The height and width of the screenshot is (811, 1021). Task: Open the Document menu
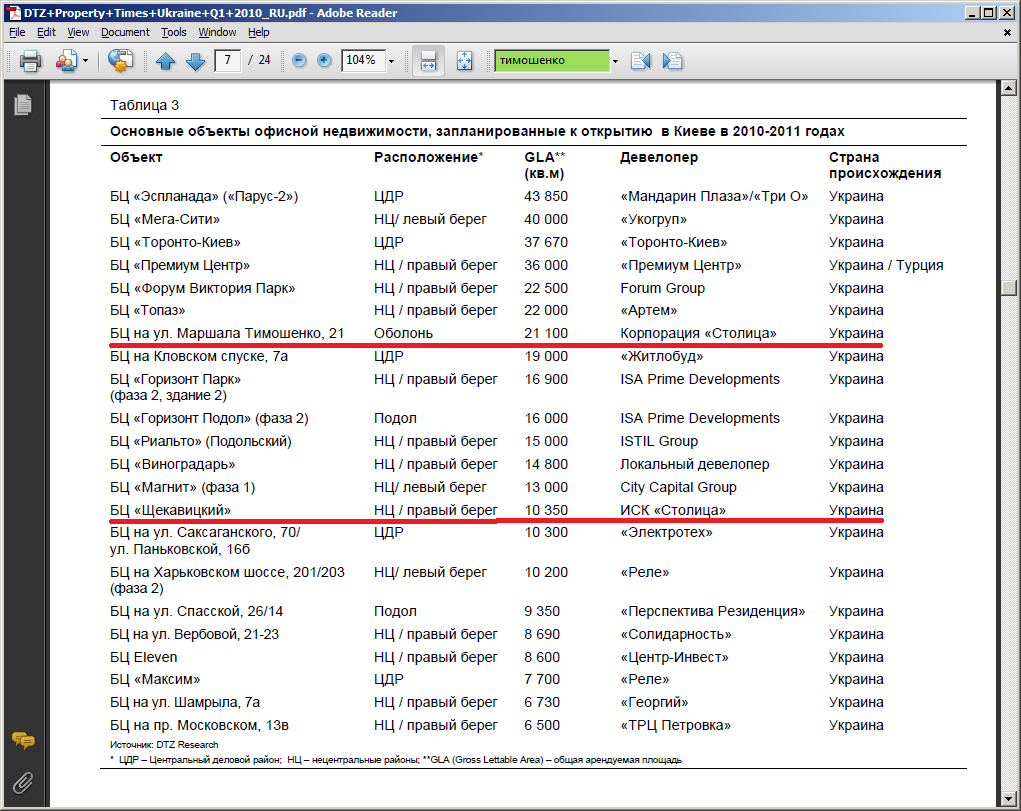[x=125, y=32]
